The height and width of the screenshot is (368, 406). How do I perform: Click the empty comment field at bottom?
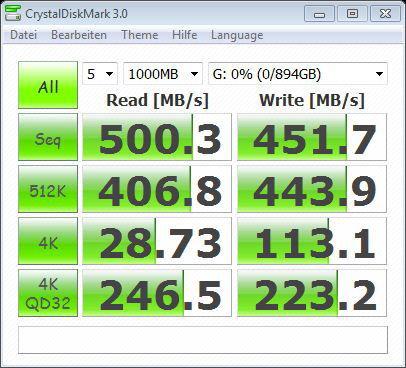tap(203, 340)
